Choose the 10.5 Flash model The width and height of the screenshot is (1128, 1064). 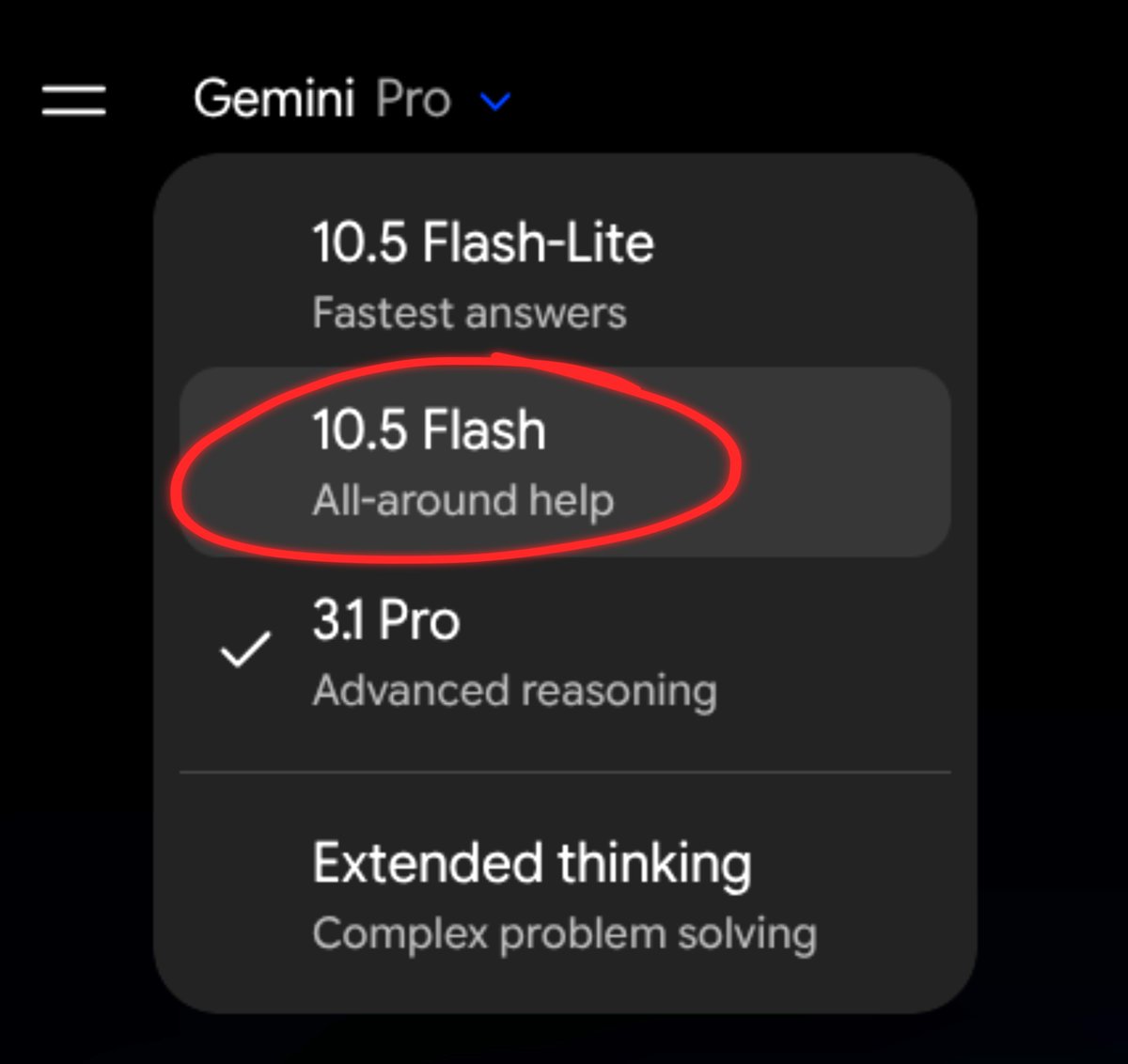[x=564, y=462]
